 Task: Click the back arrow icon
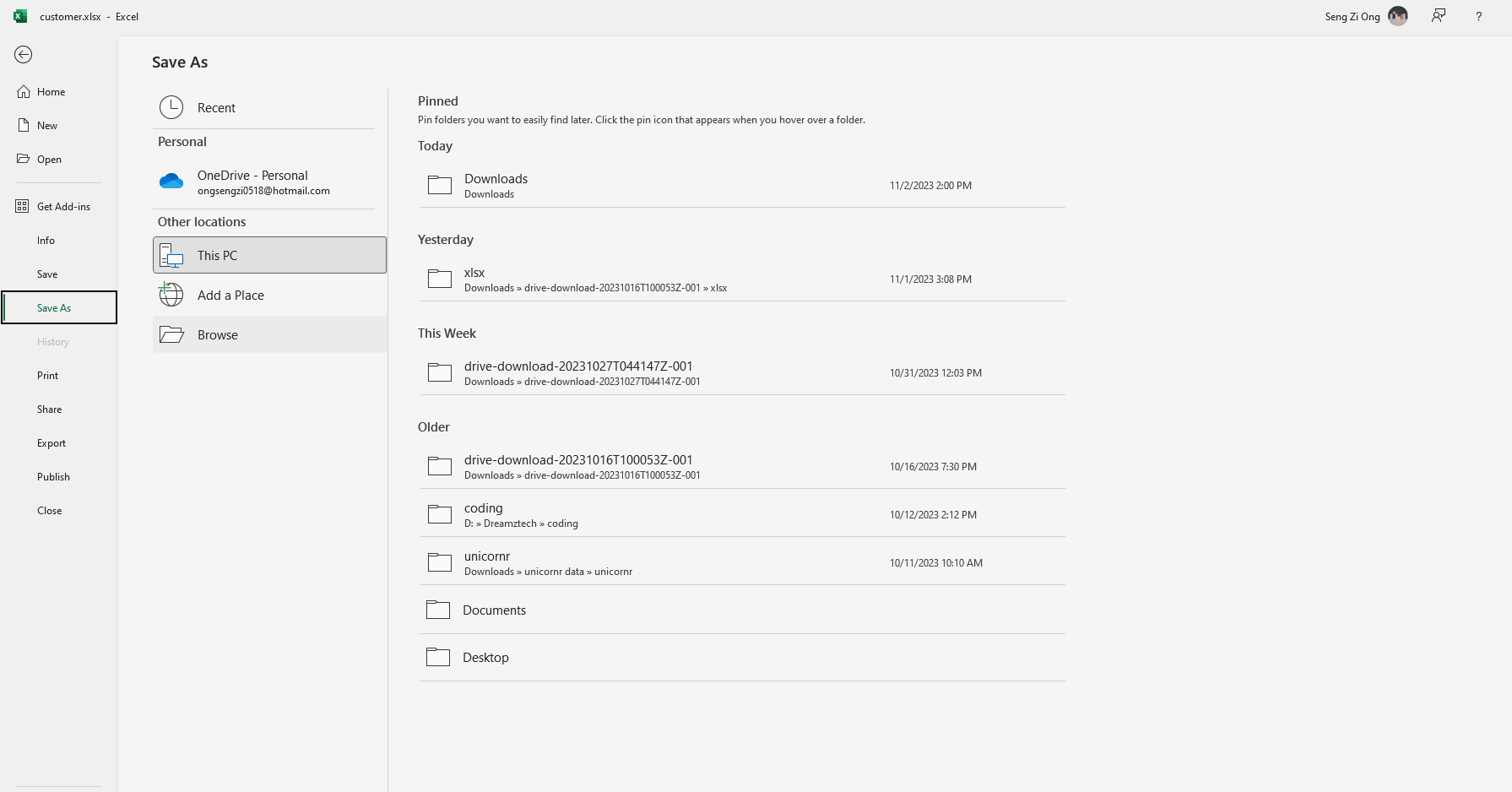tap(23, 55)
